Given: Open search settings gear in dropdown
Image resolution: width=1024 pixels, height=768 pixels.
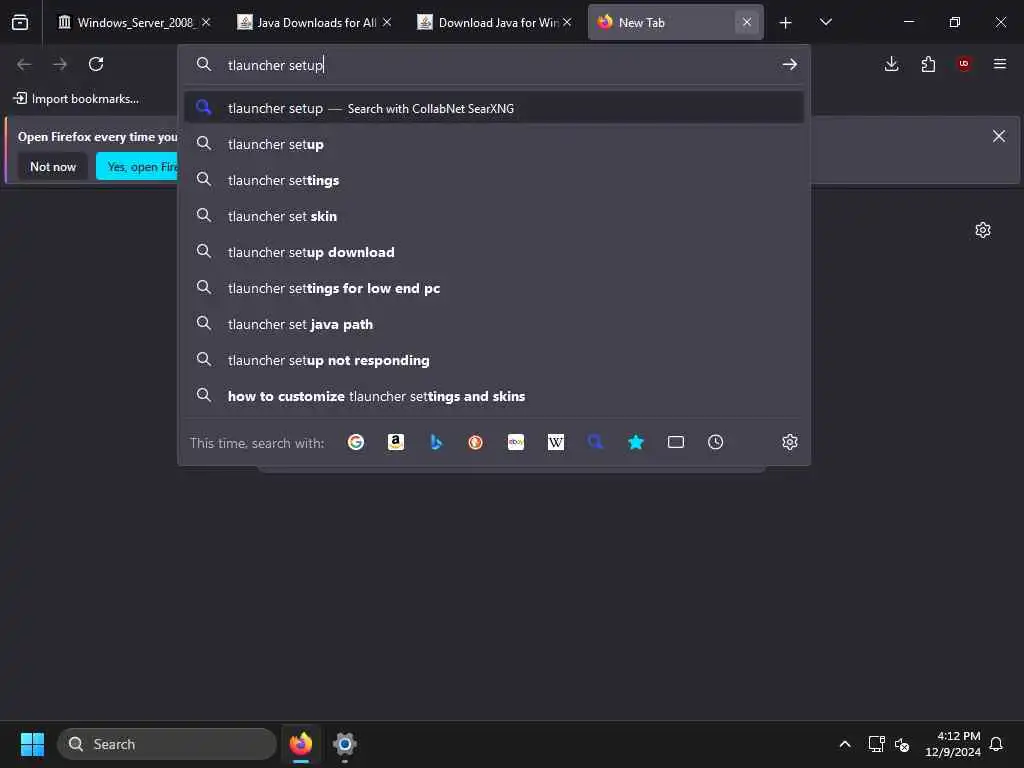Looking at the screenshot, I should pyautogui.click(x=790, y=442).
